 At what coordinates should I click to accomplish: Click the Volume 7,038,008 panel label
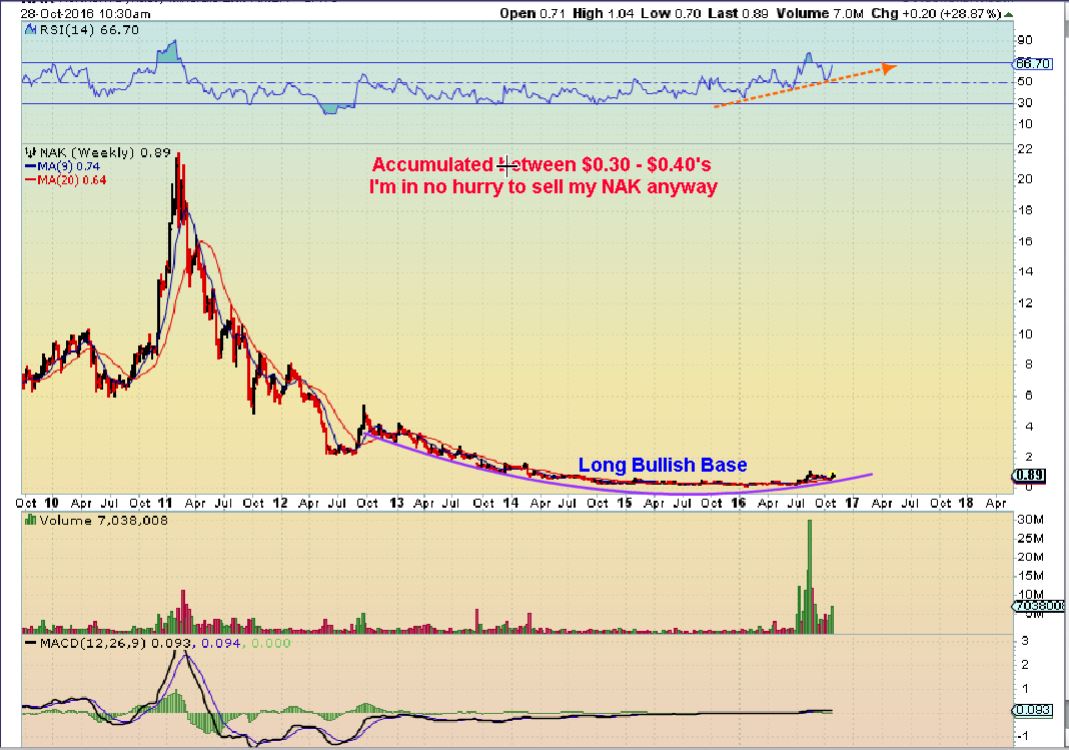[x=103, y=520]
